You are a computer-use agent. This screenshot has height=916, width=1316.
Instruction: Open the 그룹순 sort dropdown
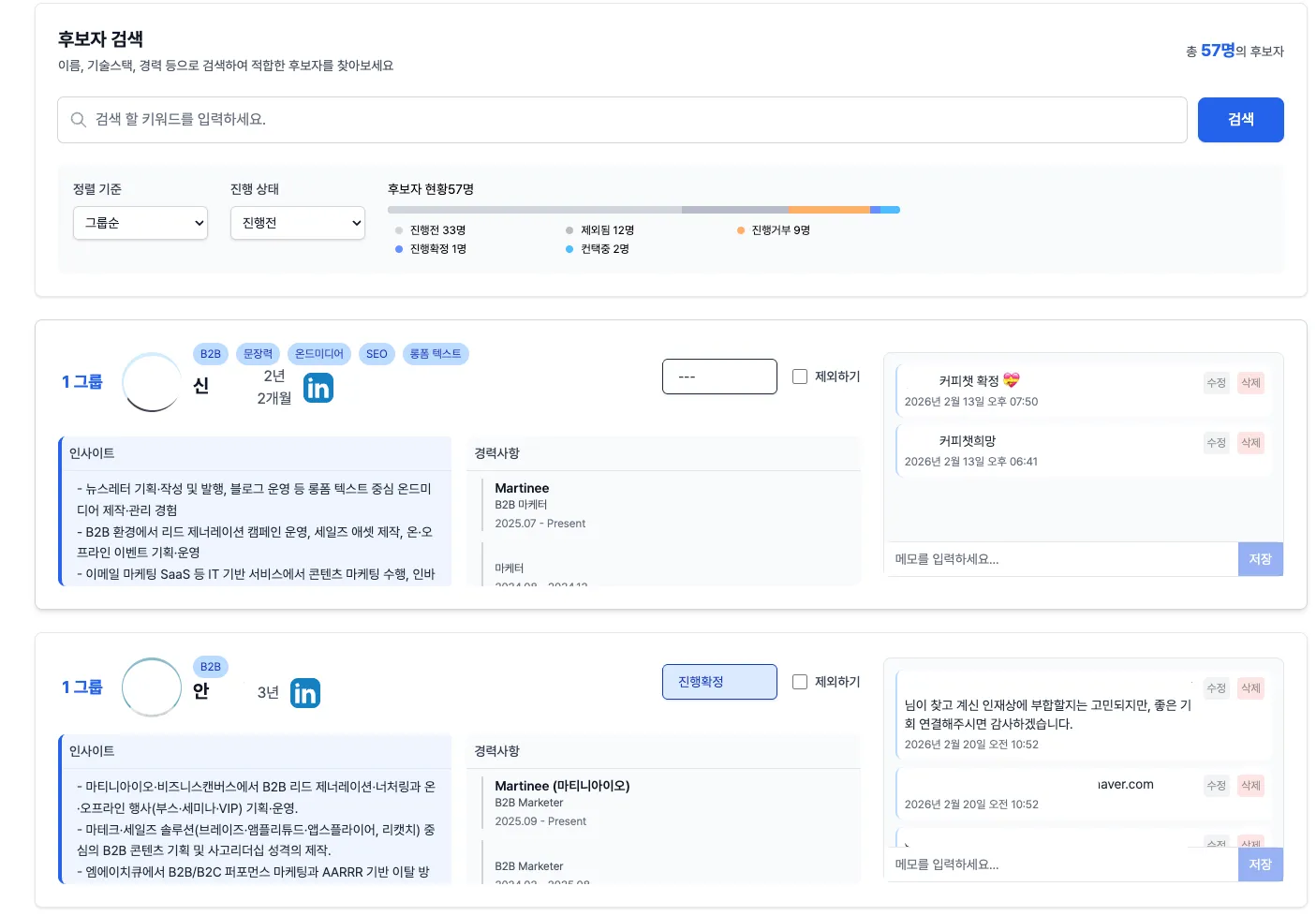tap(140, 223)
